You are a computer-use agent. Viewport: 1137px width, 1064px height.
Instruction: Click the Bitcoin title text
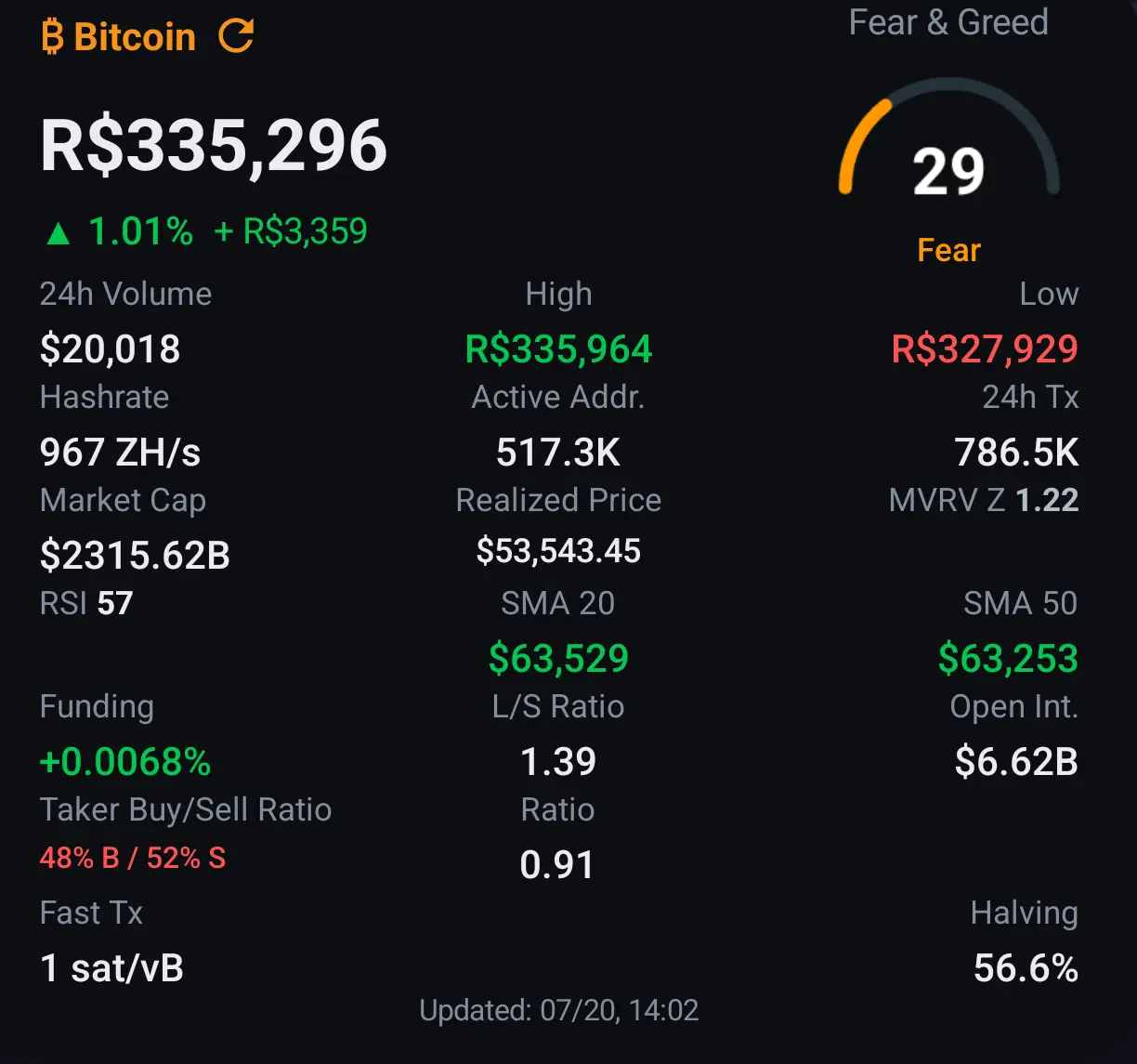coord(135,38)
